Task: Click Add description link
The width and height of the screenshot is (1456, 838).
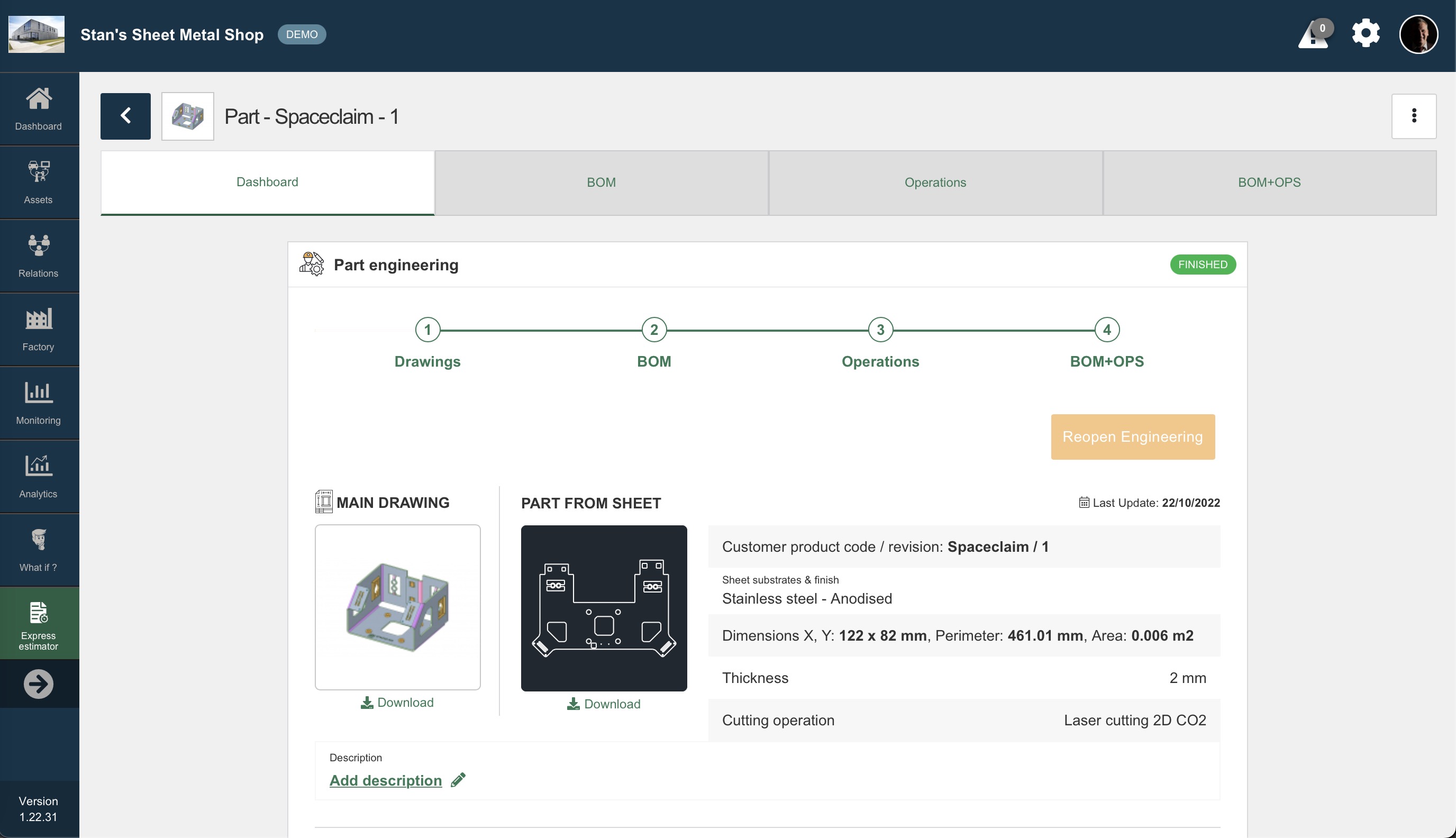Action: pos(385,780)
